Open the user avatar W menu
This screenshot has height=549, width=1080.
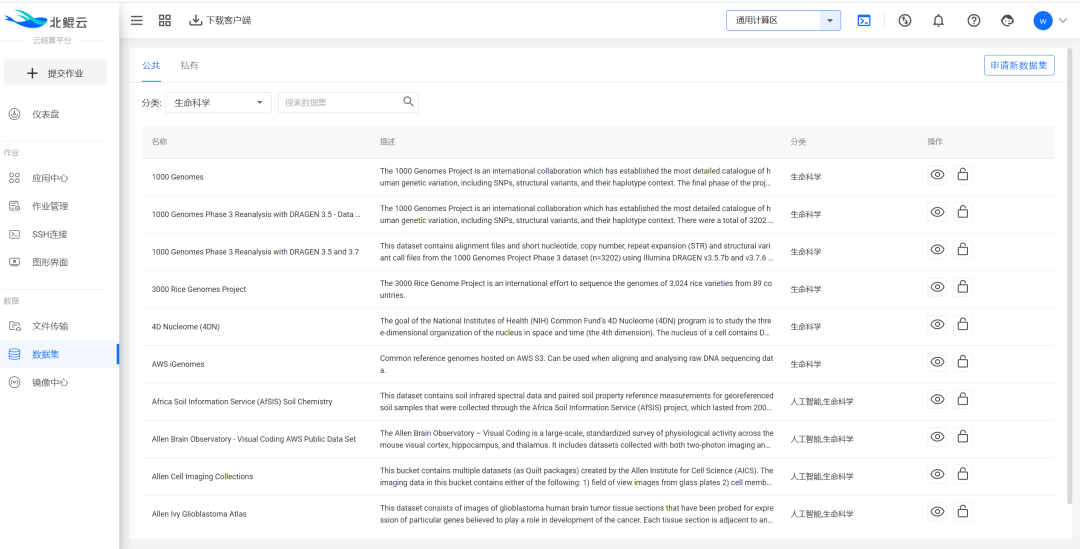(1043, 21)
